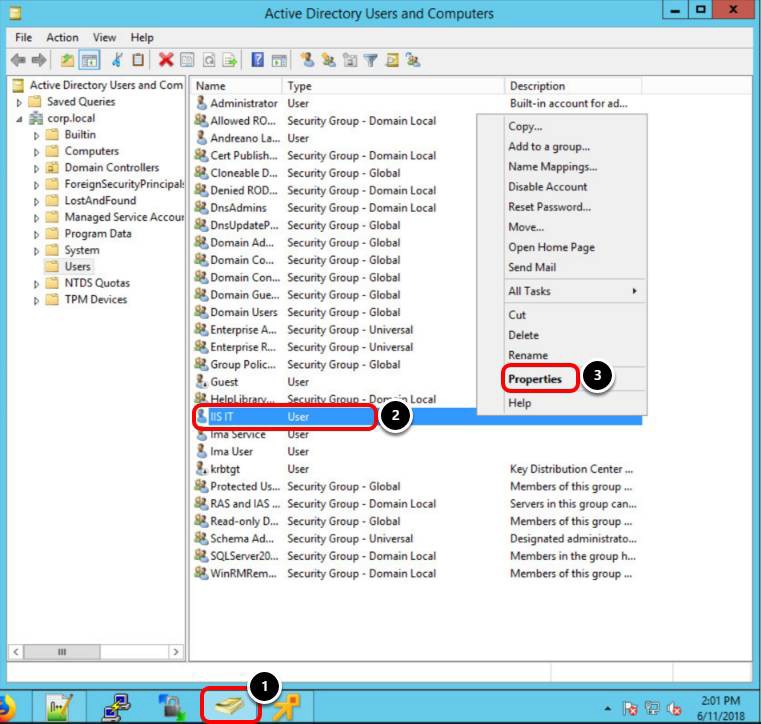Image resolution: width=761 pixels, height=724 pixels.
Task: Click the Show/Hide Action Pane icon
Action: click(x=279, y=61)
